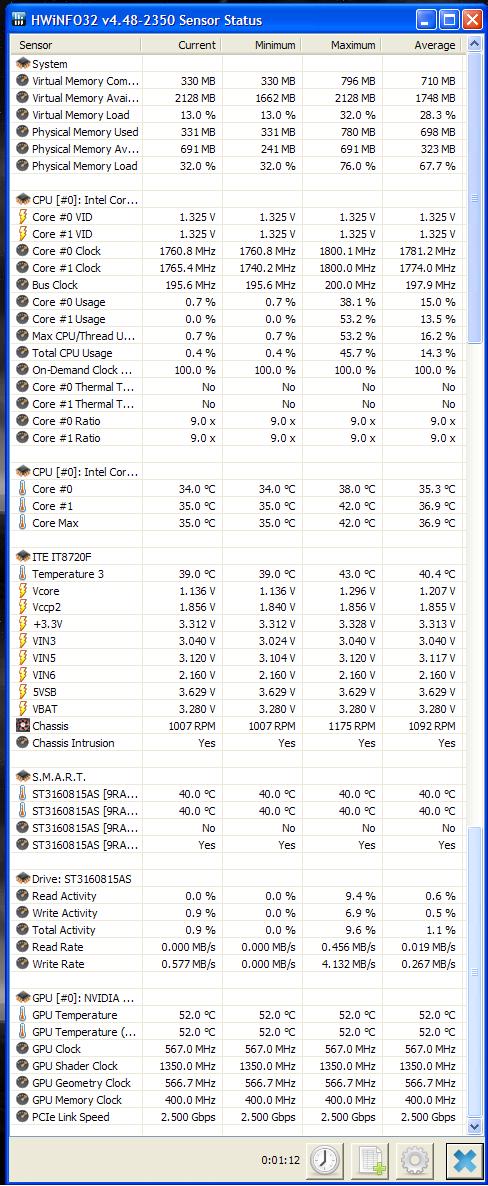Close sensors with the blue X icon
488x1186 pixels.
[463, 1160]
